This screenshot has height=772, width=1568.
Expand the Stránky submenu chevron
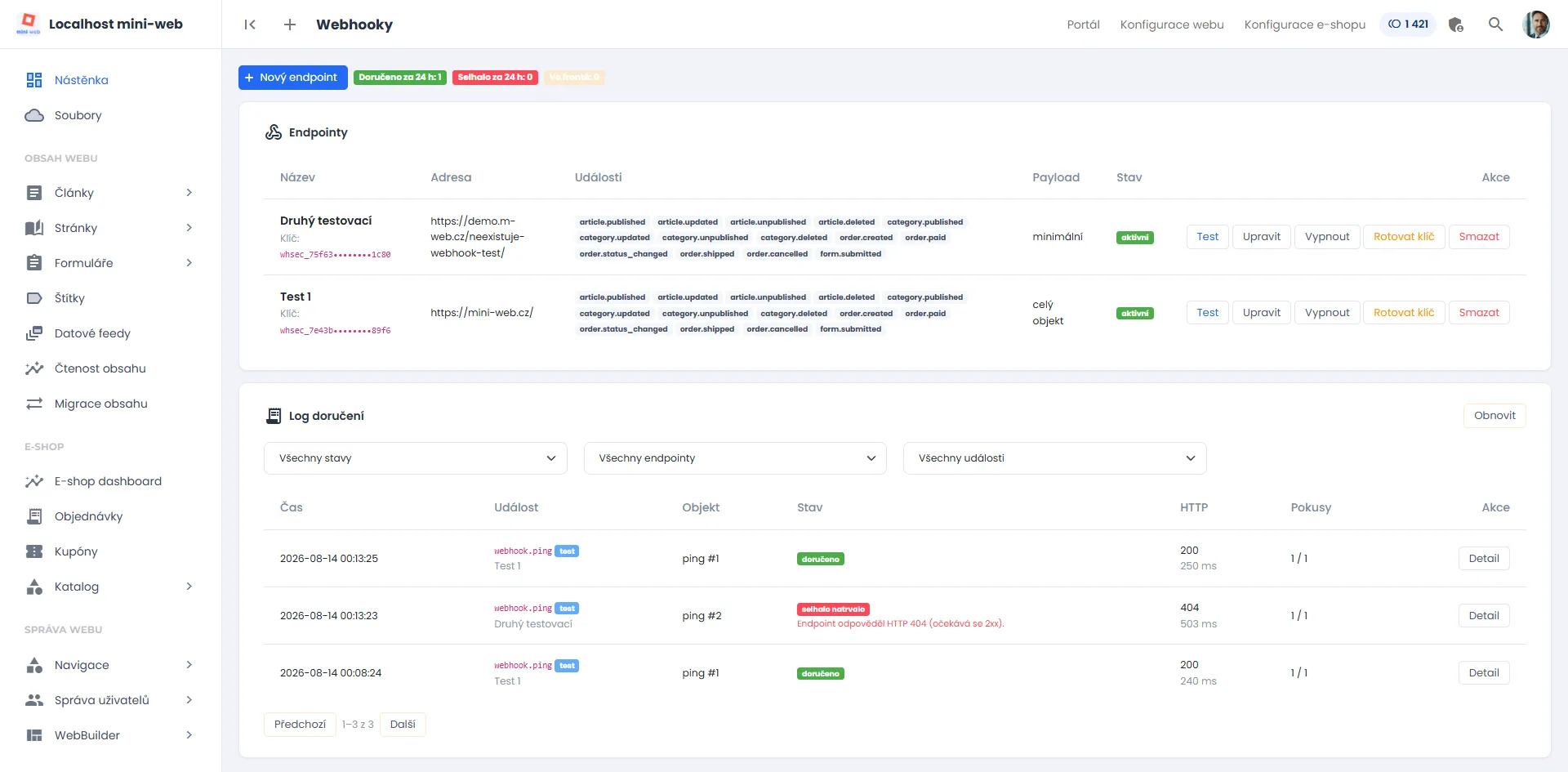click(x=189, y=228)
